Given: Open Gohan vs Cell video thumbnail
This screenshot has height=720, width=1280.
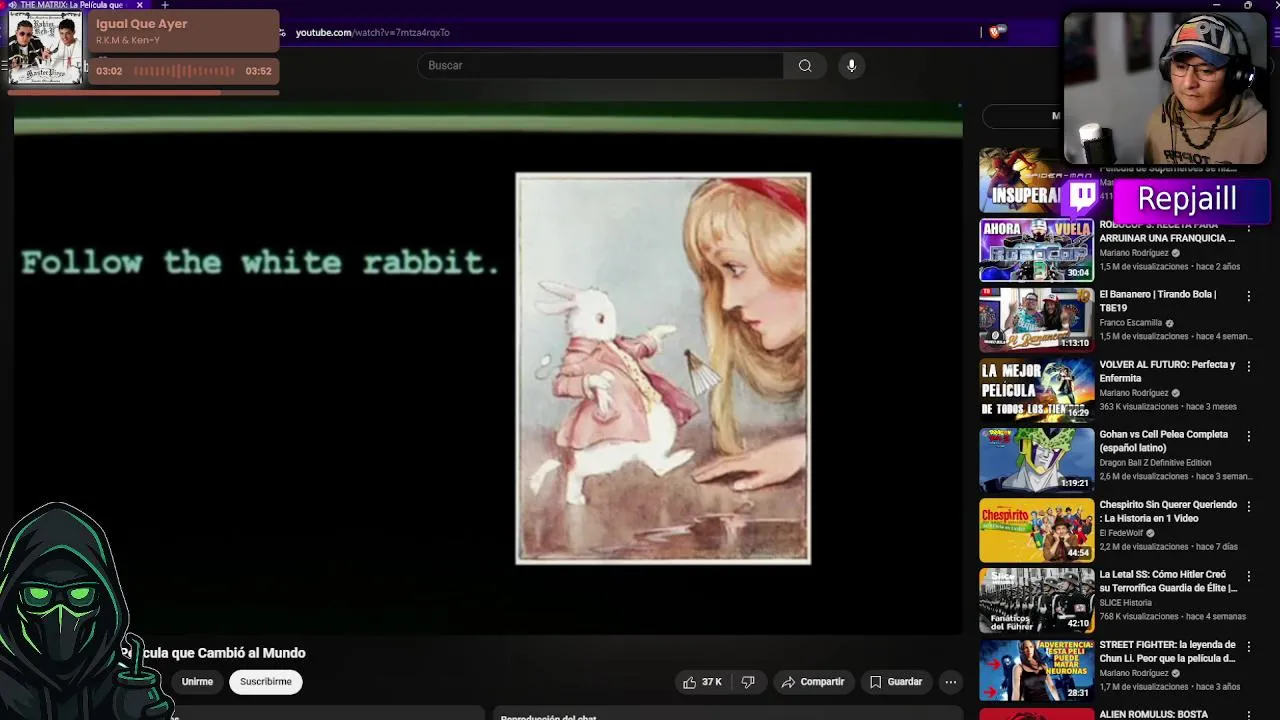Looking at the screenshot, I should pyautogui.click(x=1037, y=460).
